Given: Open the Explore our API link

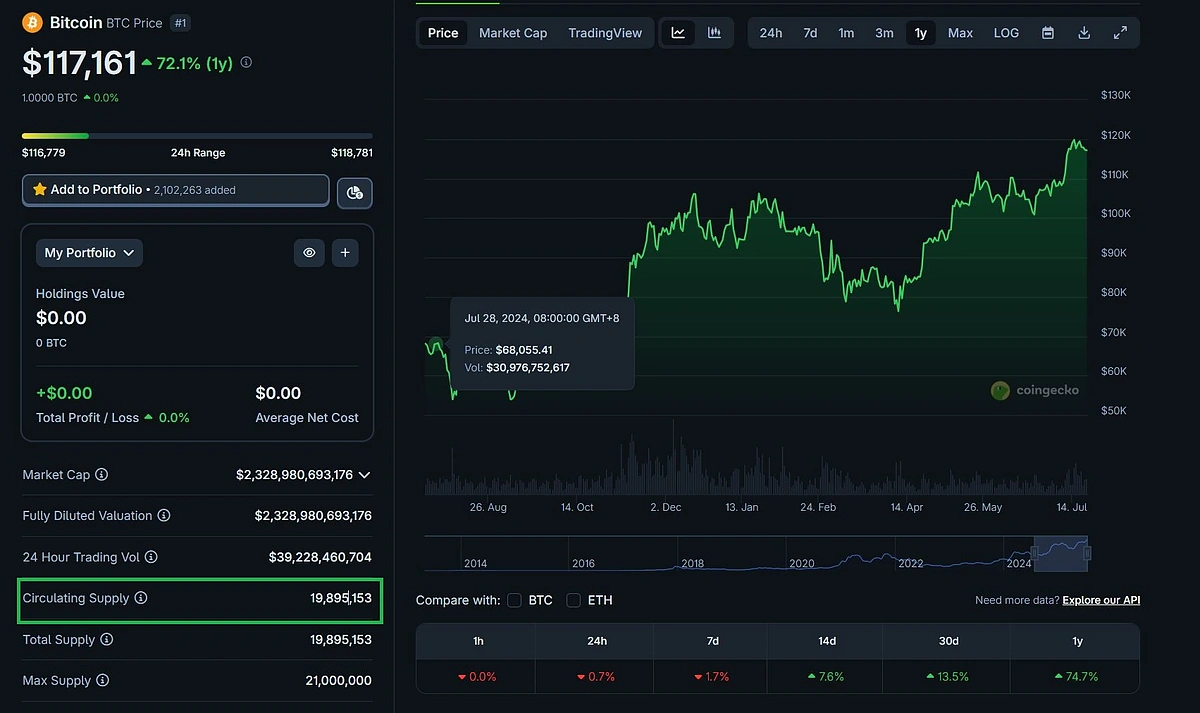Looking at the screenshot, I should point(1101,600).
